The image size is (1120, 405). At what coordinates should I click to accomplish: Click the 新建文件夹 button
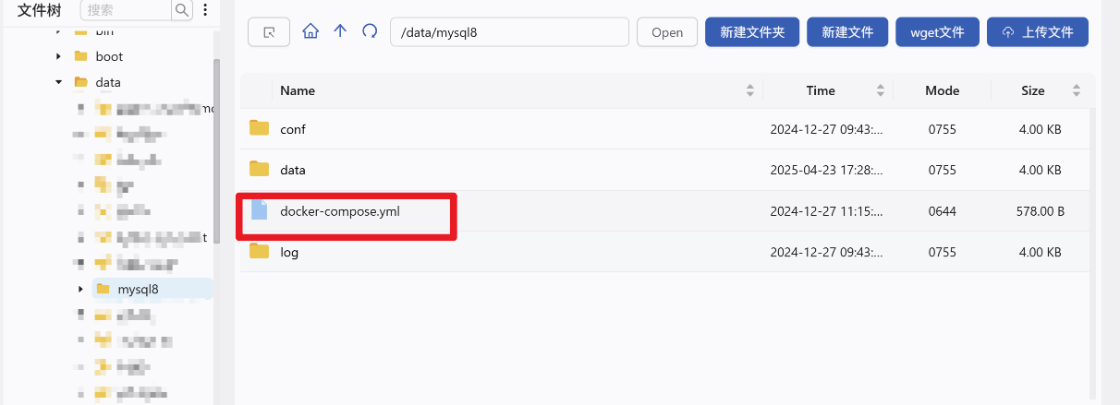(752, 32)
